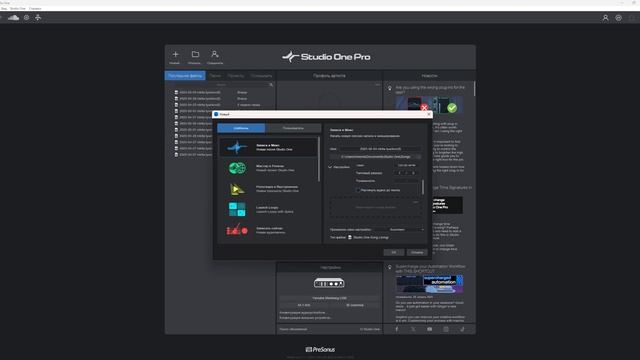Open the YouTube icon in news footer

coord(429,329)
